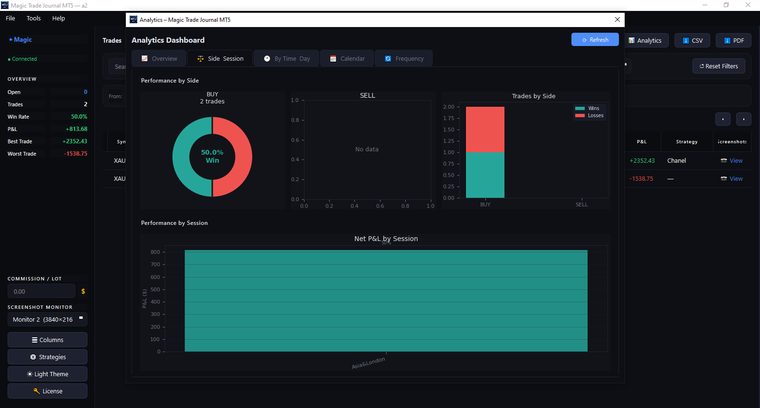The height and width of the screenshot is (408, 760).
Task: Click the Connected status indicator
Action: coord(22,59)
